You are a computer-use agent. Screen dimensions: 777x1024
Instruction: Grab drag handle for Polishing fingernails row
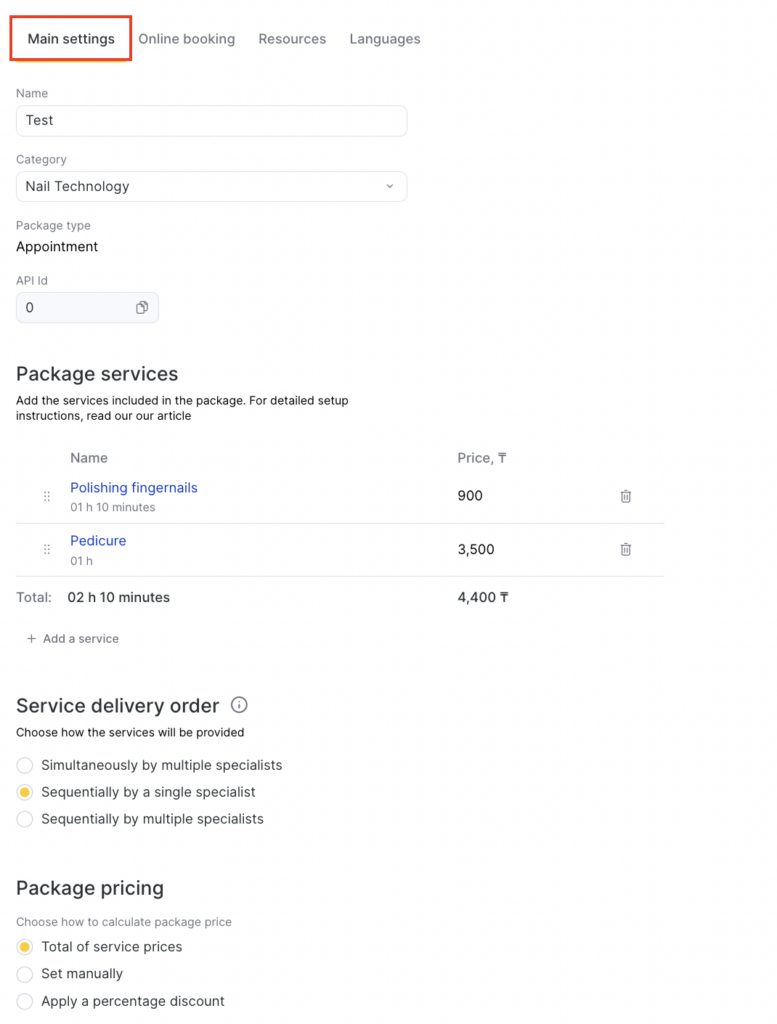coord(47,496)
